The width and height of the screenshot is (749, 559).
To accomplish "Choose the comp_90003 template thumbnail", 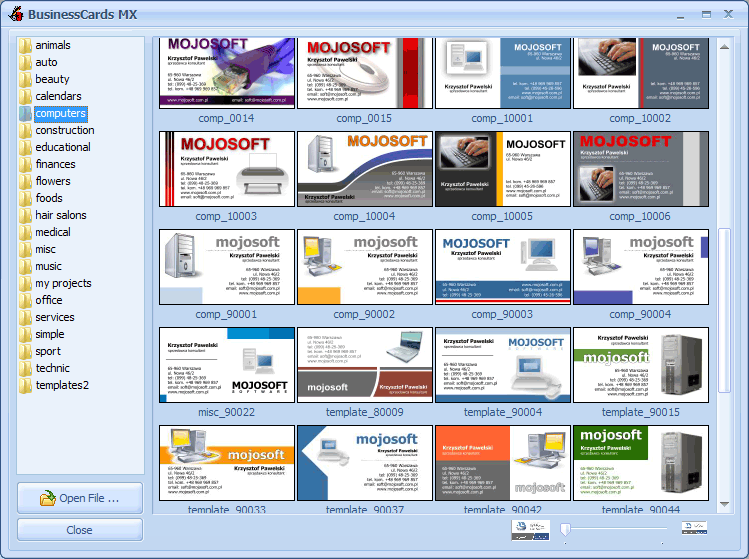I will tap(503, 267).
